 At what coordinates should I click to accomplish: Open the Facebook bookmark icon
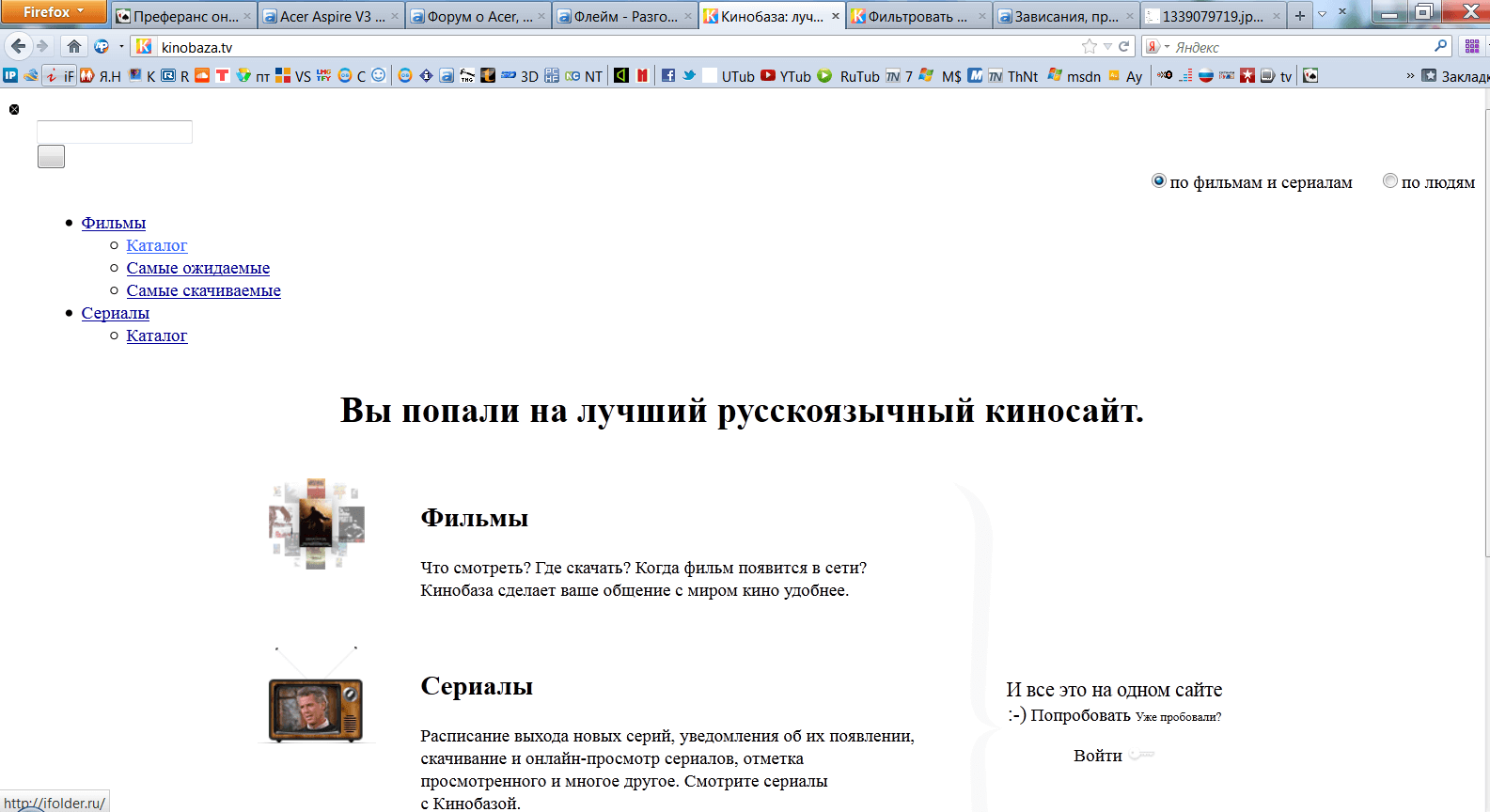(x=667, y=76)
